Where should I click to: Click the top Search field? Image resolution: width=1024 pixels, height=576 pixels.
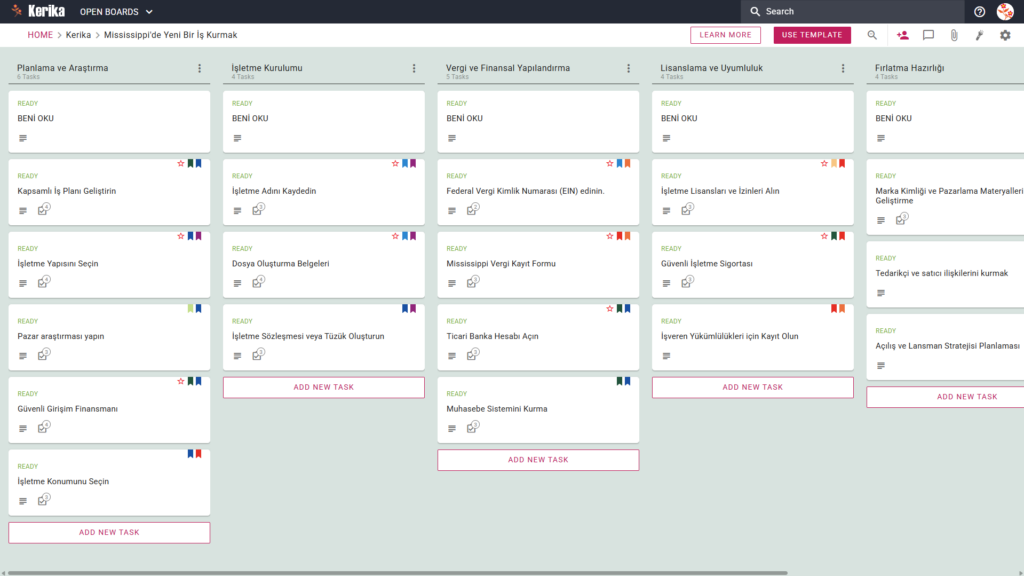tap(852, 11)
